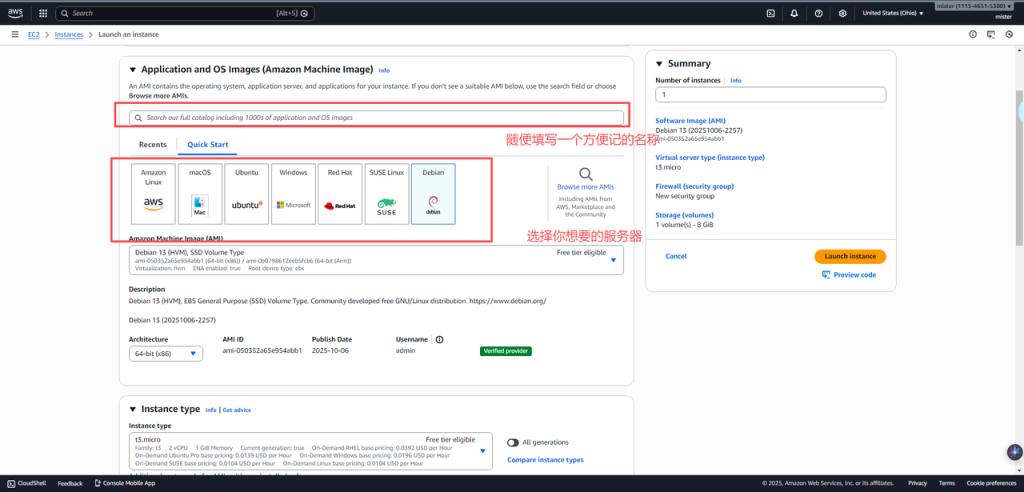Open the AWS home logo
The height and width of the screenshot is (492, 1024).
coord(16,12)
